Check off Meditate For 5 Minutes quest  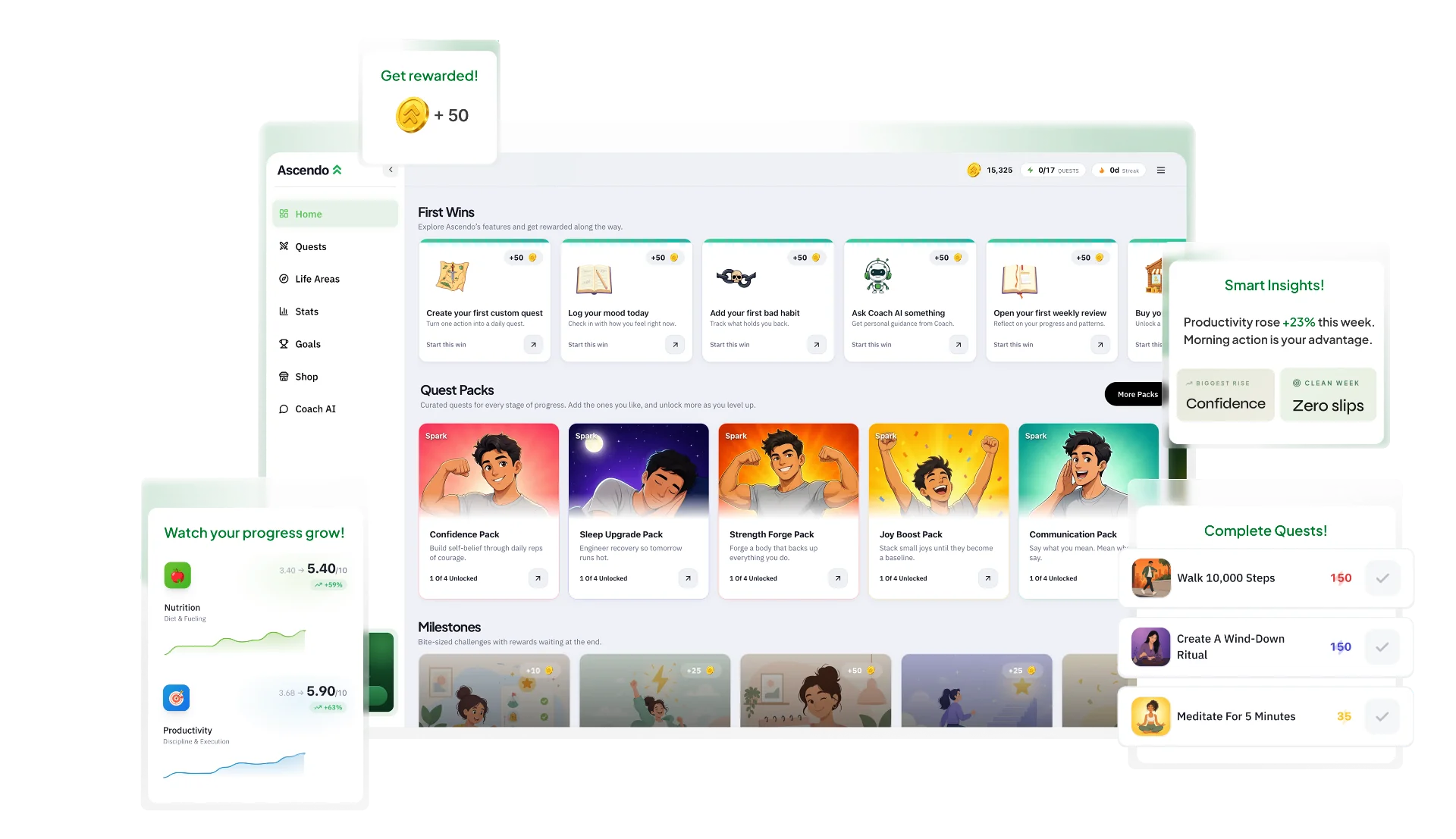[x=1382, y=716]
